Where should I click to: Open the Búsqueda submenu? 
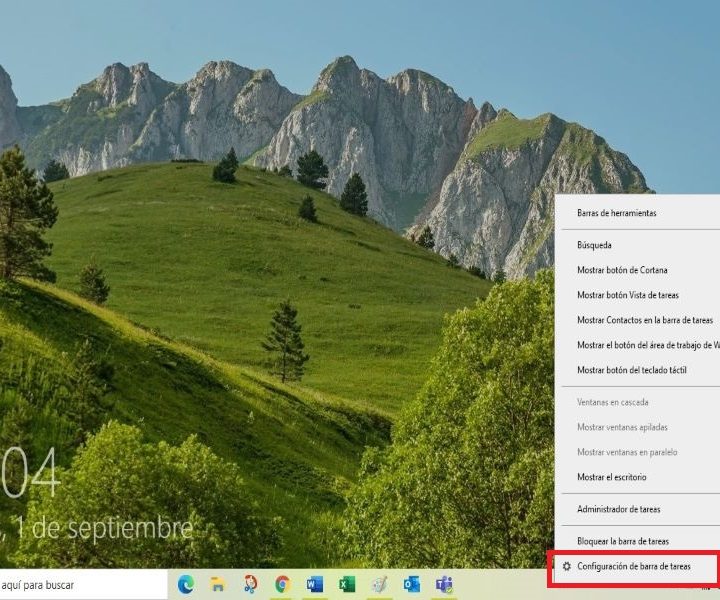pyautogui.click(x=637, y=245)
